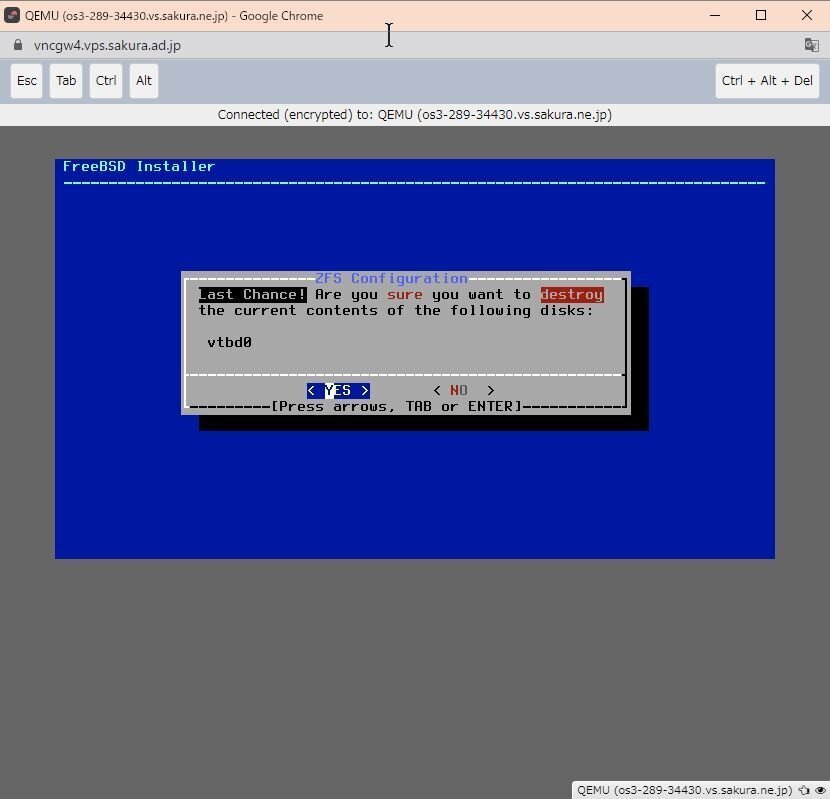Send the Tab key to the VM
The image size is (830, 799).
66,81
